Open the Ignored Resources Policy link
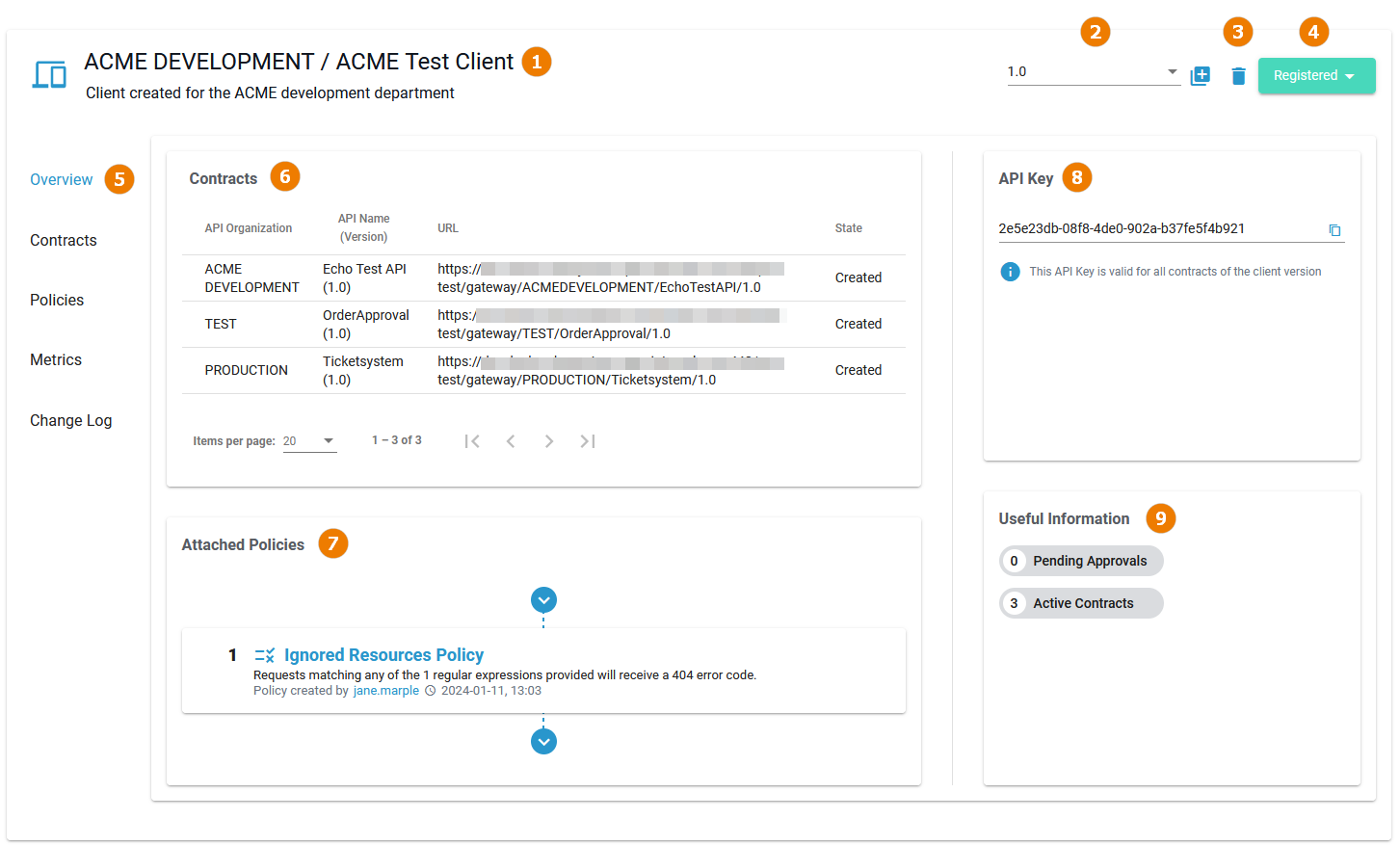This screenshot has height=845, width=1400. [x=383, y=655]
